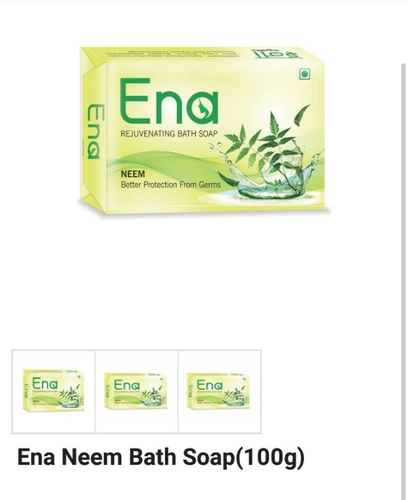Click the face silhouette inside the letter a

tap(202, 108)
